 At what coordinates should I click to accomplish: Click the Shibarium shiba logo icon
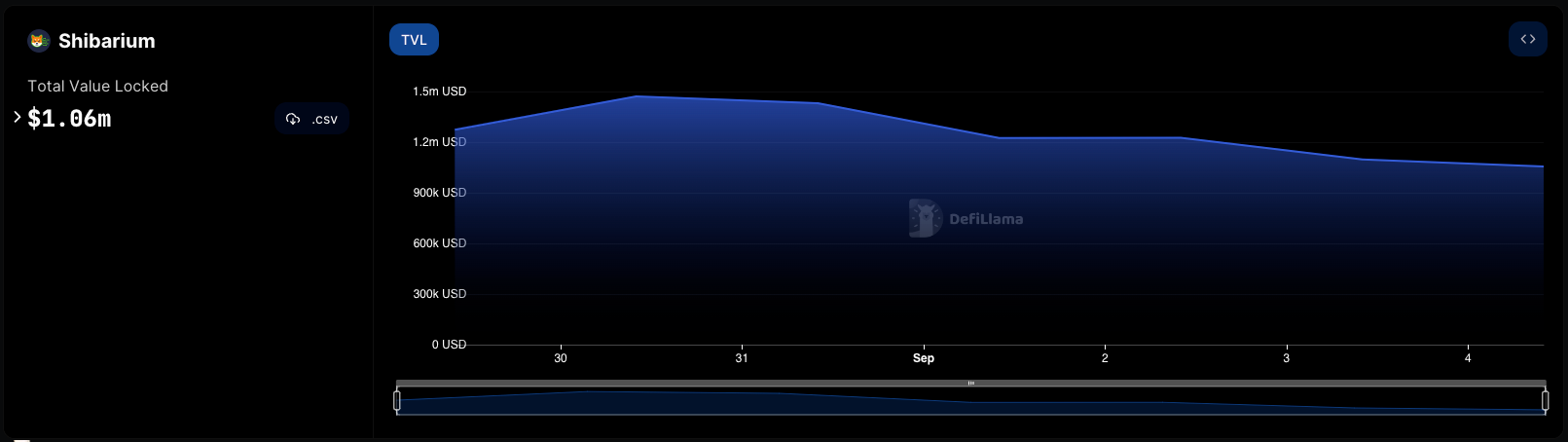39,41
